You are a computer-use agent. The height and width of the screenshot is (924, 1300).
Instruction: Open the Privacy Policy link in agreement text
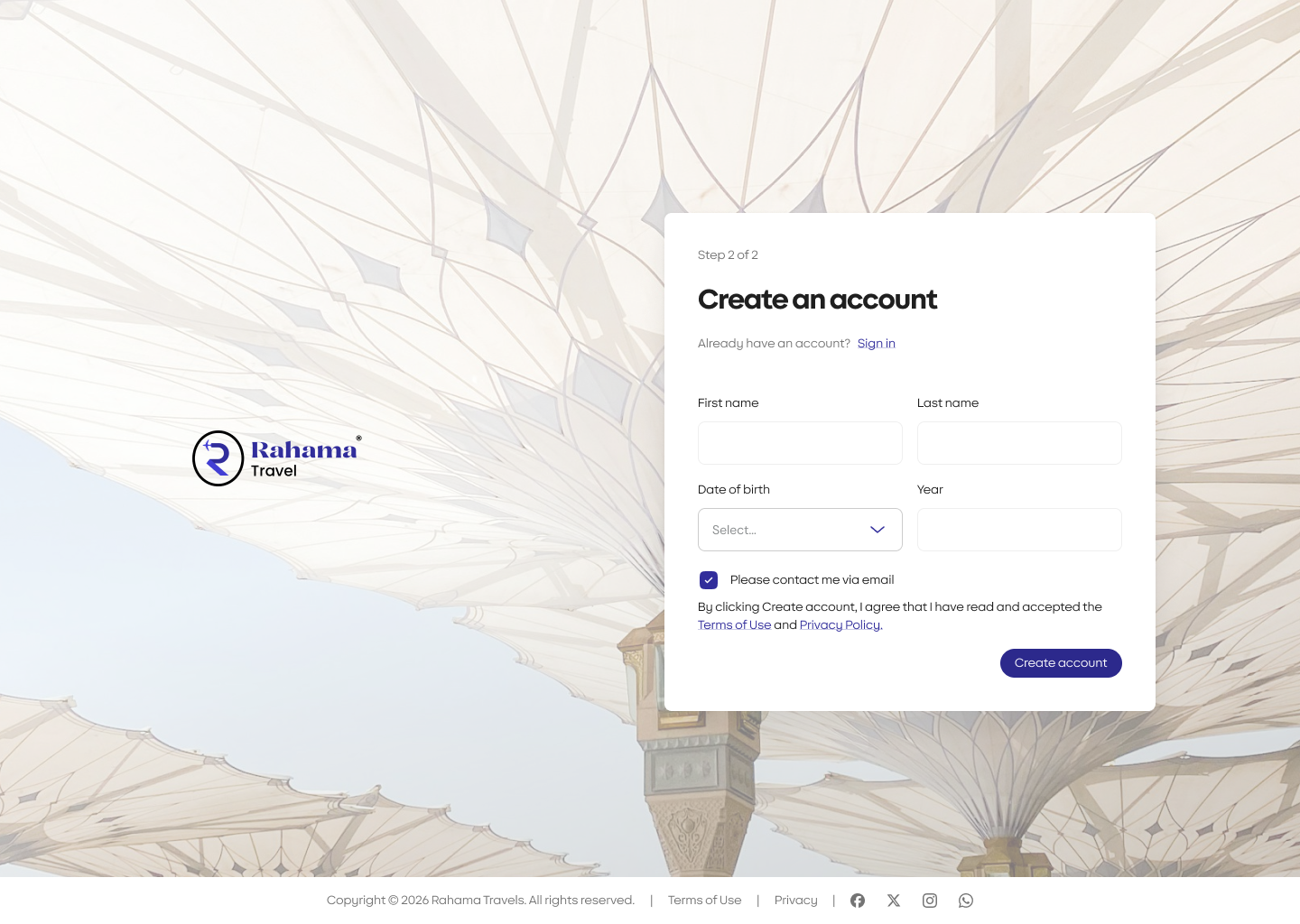pos(840,625)
